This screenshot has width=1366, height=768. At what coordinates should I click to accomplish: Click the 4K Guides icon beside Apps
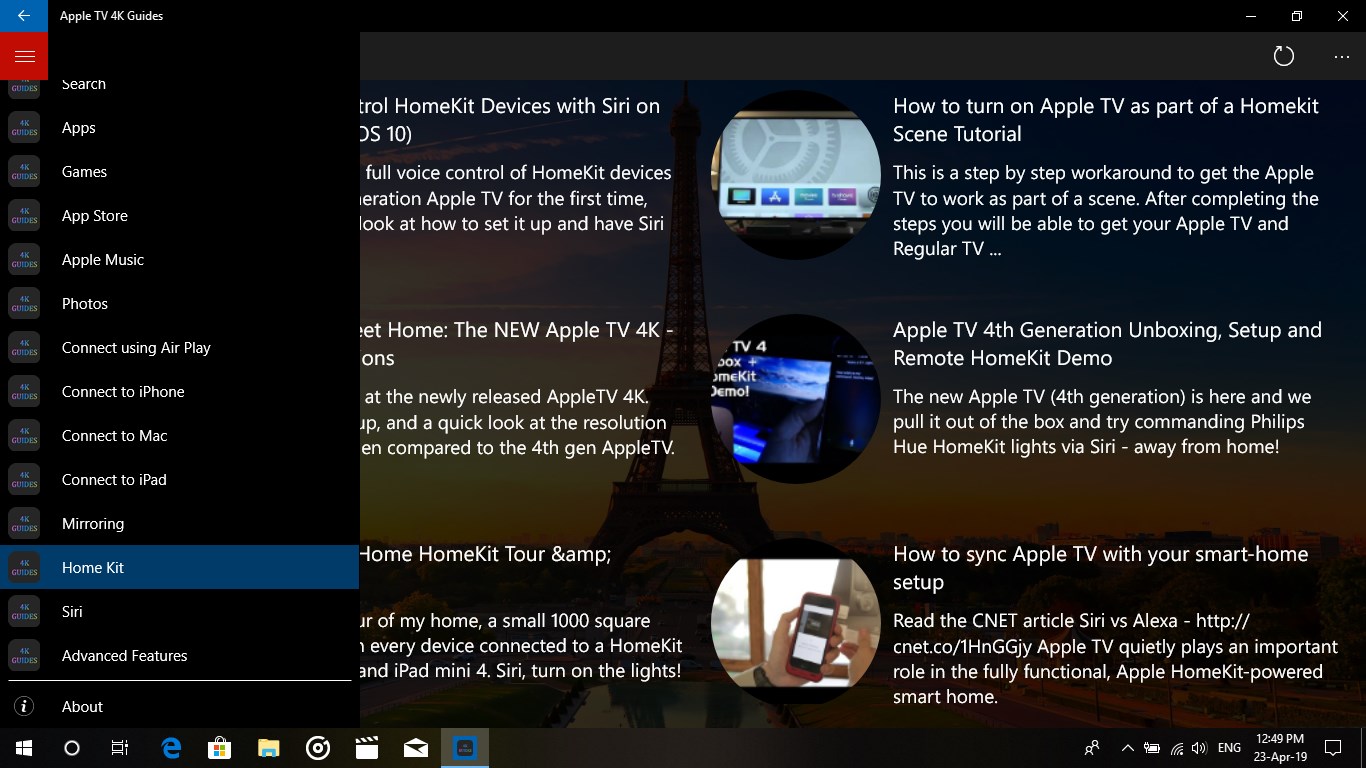click(x=24, y=128)
